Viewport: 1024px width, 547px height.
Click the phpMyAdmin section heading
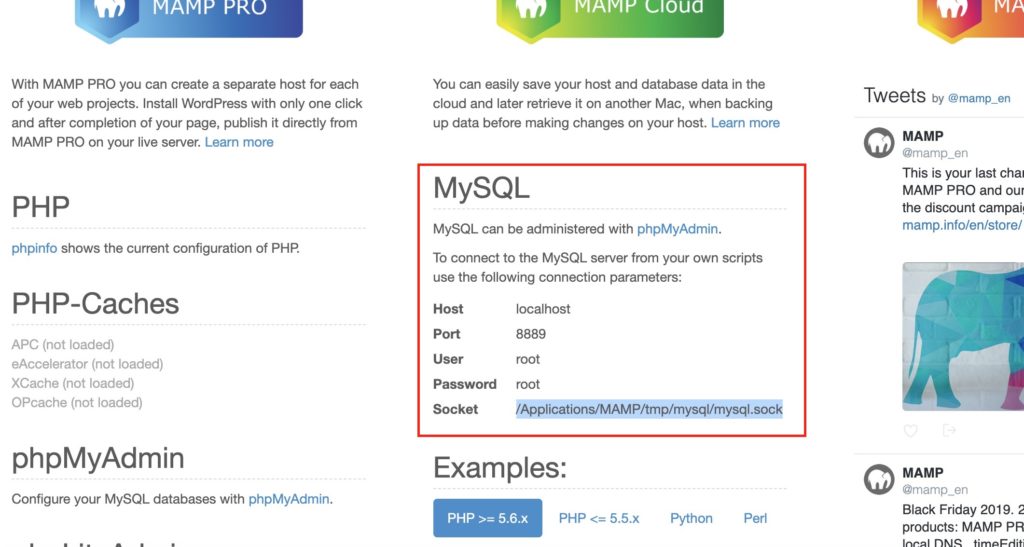(98, 458)
